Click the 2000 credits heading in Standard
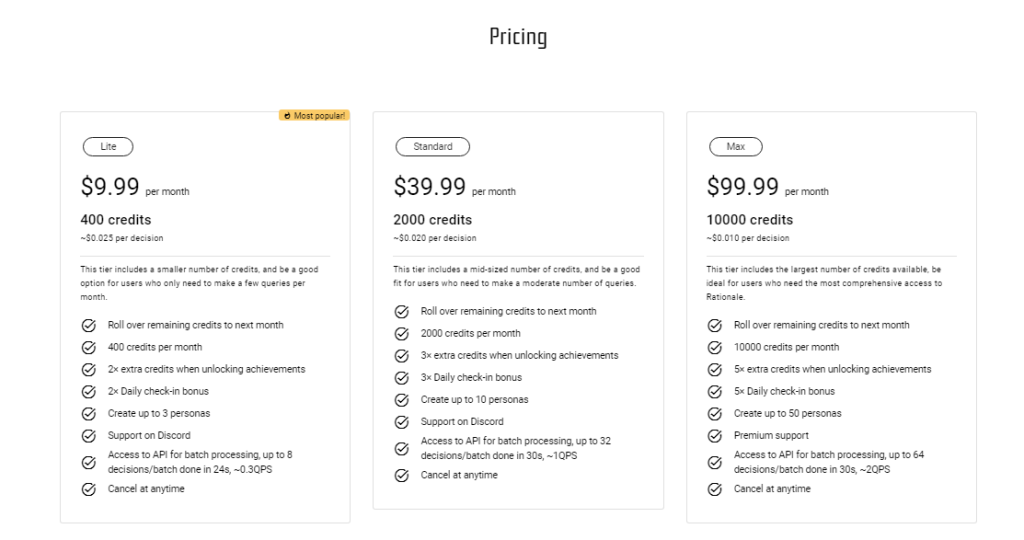This screenshot has height=540, width=1024. point(432,220)
